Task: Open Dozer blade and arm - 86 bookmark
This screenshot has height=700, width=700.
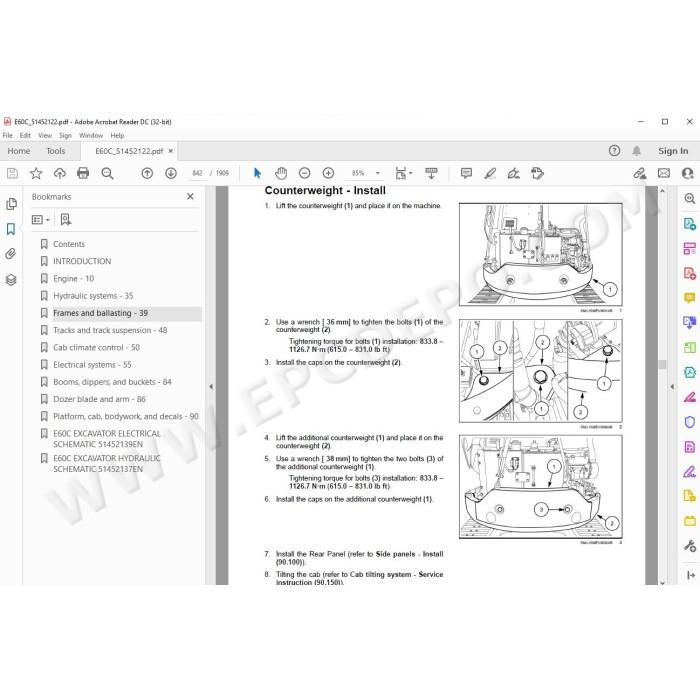Action: coord(99,399)
